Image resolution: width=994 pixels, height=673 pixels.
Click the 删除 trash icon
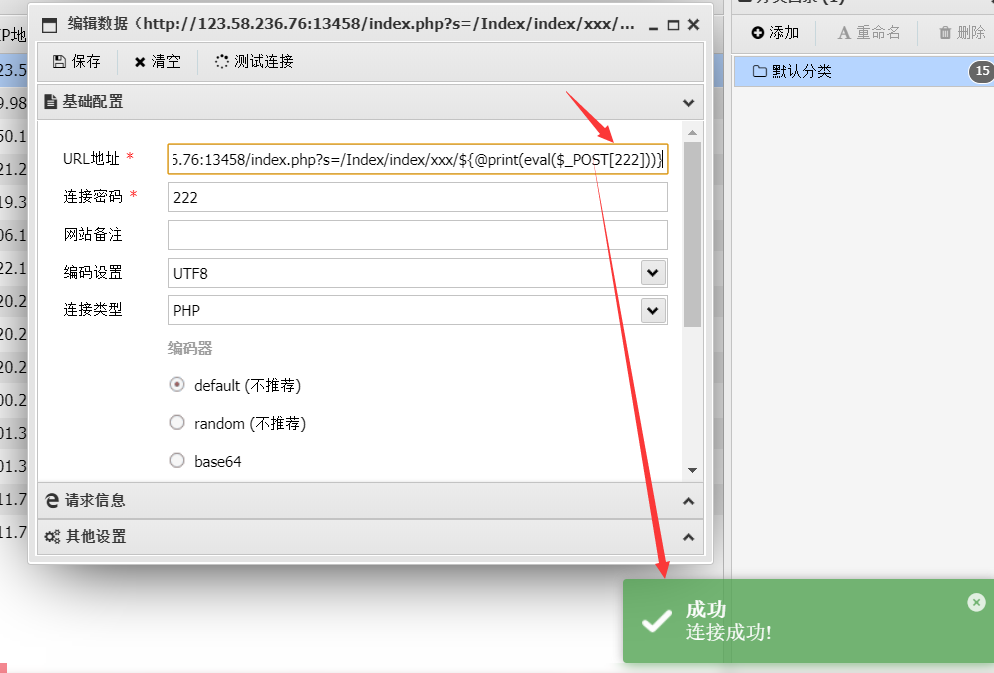click(x=945, y=33)
